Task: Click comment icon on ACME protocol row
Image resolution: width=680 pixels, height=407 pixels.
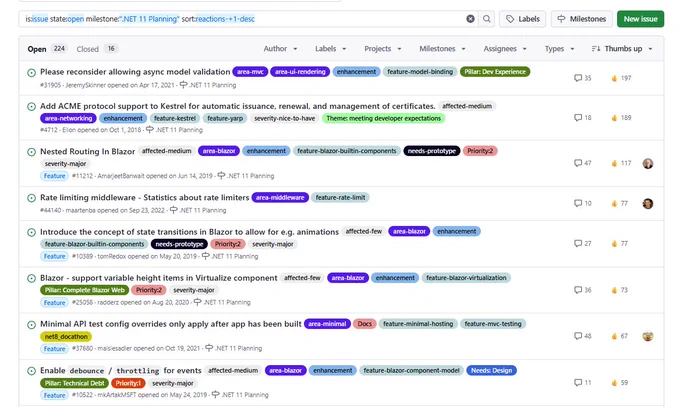Action: [578, 118]
